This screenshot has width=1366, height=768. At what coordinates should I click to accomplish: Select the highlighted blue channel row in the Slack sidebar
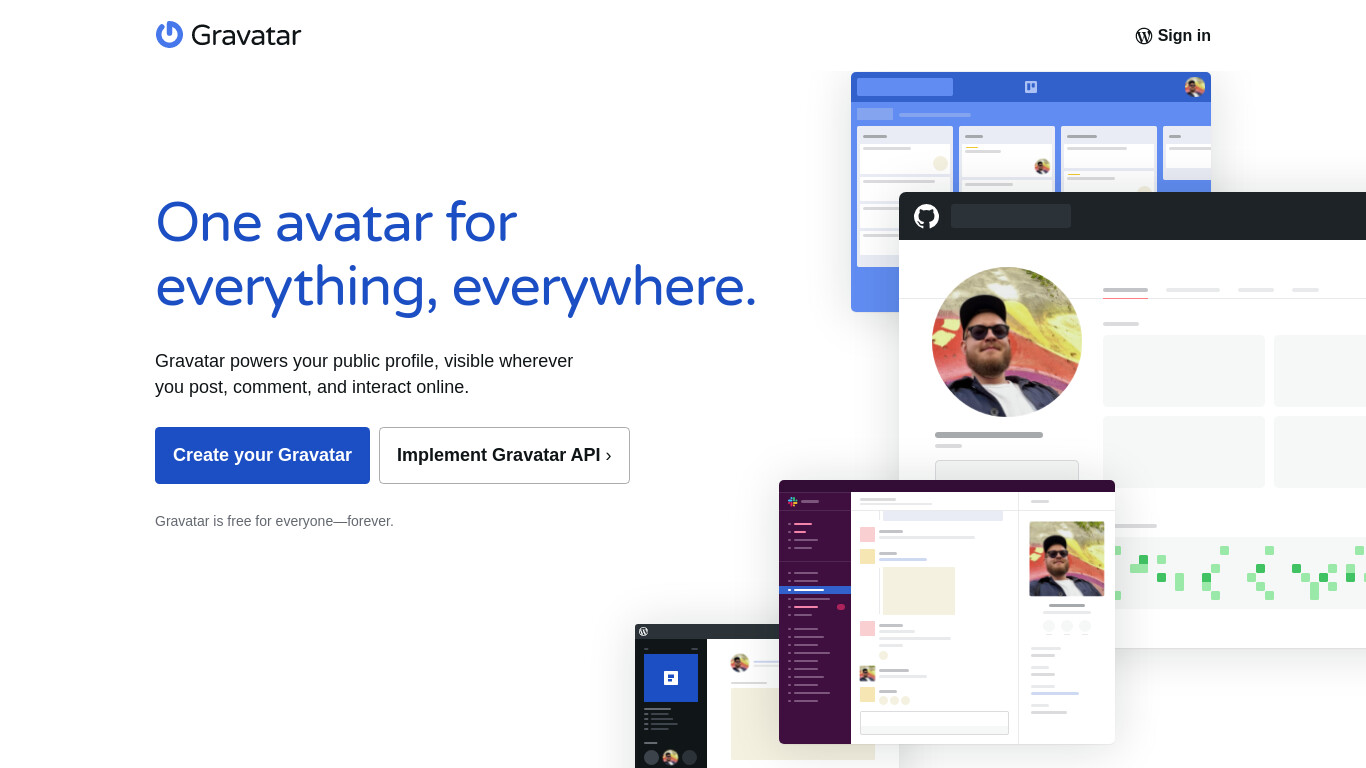tap(815, 590)
